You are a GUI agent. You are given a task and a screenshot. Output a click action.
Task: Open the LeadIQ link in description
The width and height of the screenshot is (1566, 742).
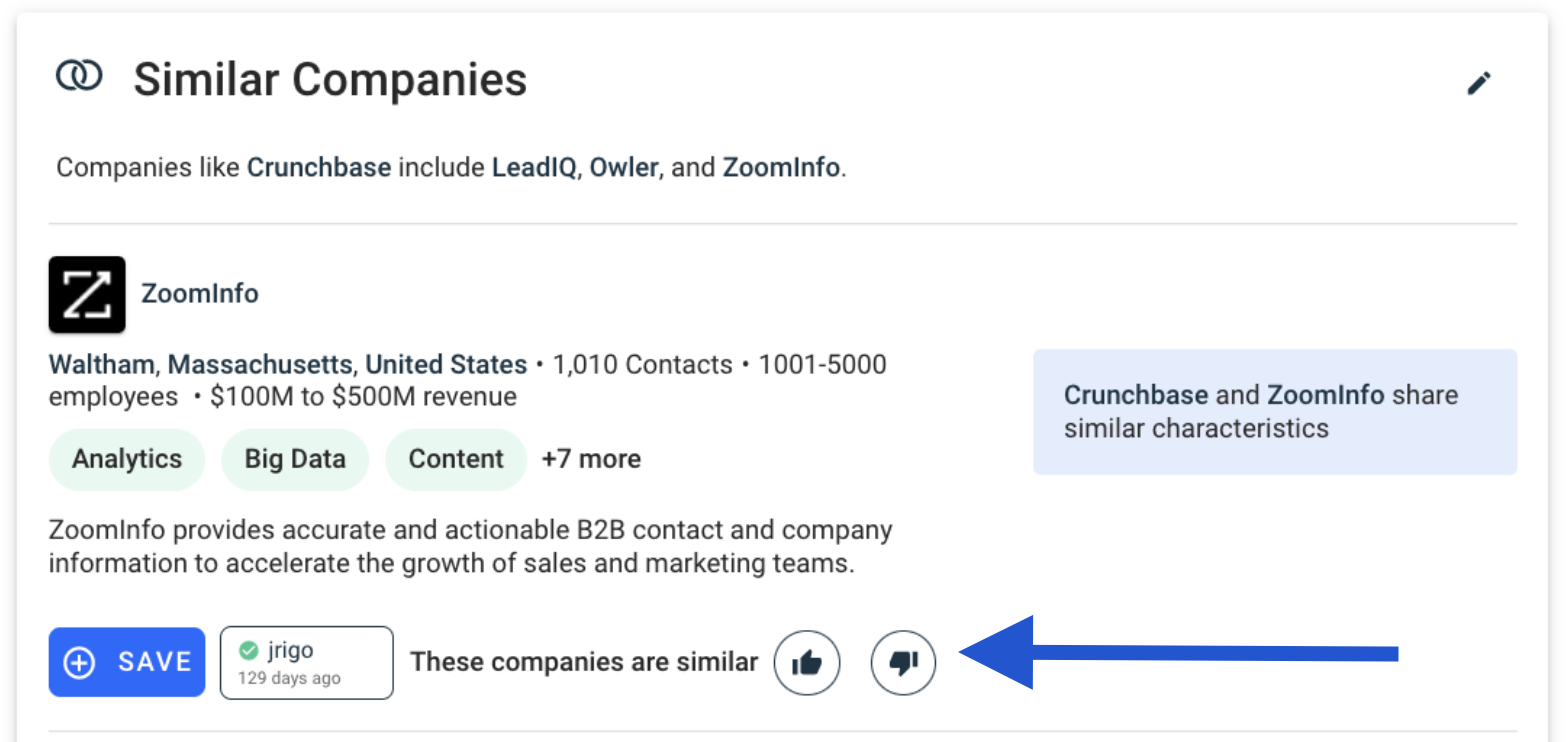534,167
